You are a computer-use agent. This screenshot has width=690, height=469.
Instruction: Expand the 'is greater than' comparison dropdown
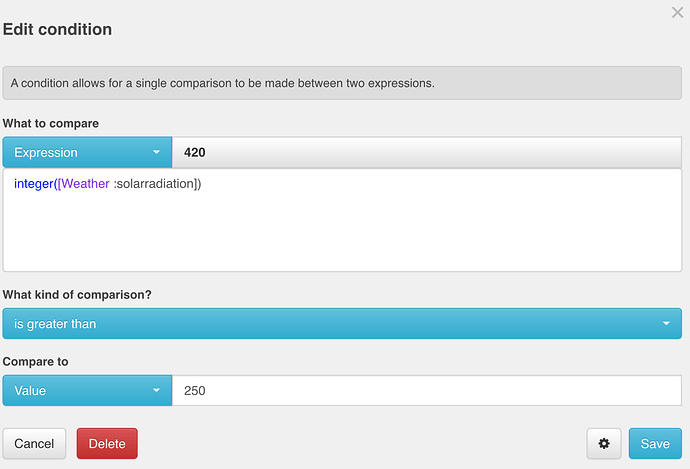tap(342, 323)
